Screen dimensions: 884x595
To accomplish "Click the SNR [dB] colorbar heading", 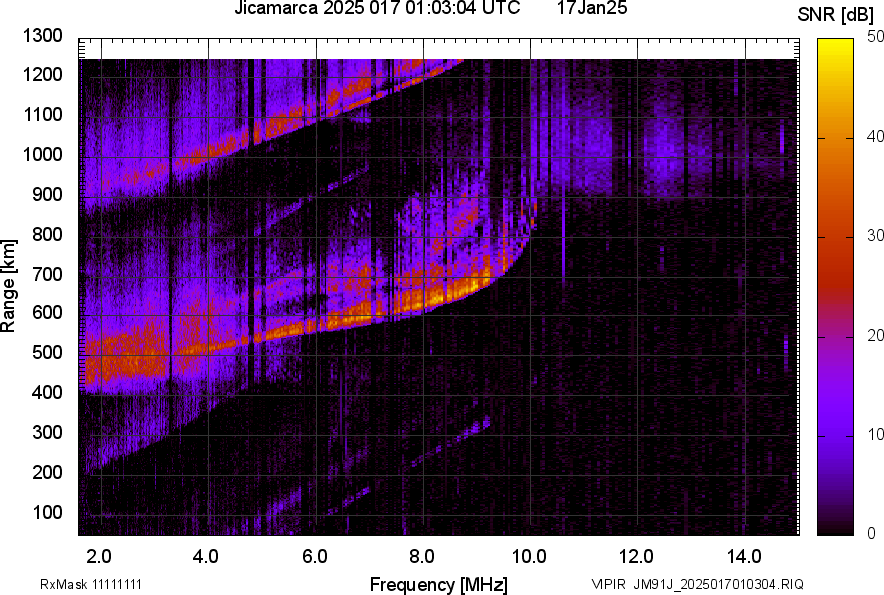I will (836, 14).
